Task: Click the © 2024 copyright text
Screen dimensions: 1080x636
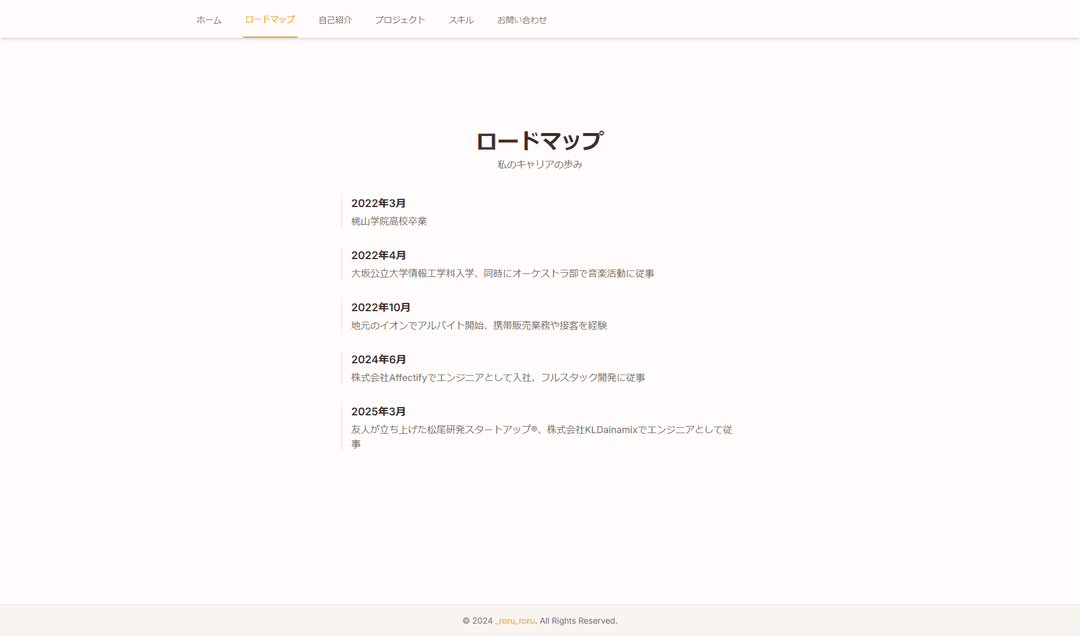Action: point(477,621)
